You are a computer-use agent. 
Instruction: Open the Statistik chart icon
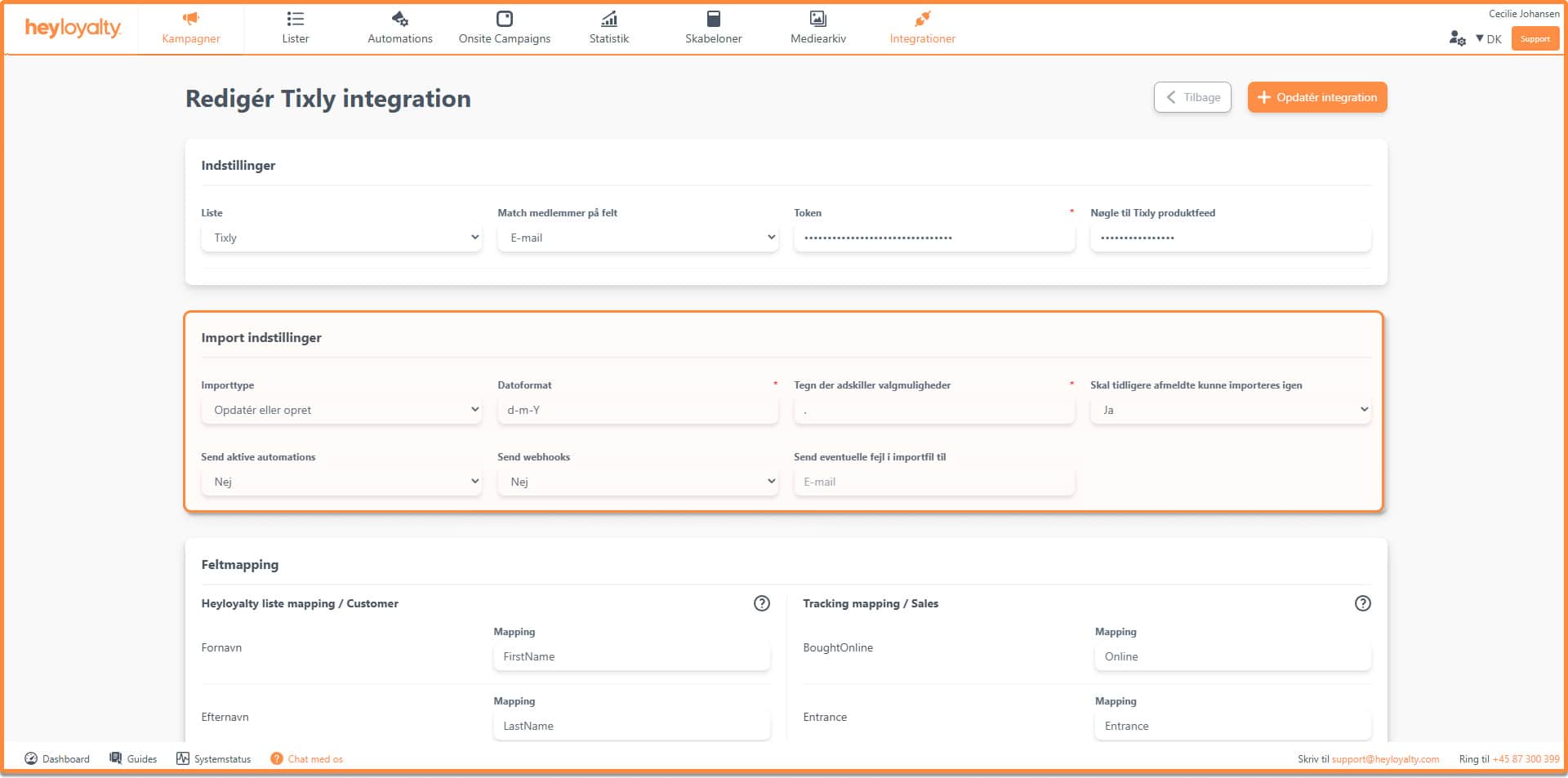tap(608, 19)
